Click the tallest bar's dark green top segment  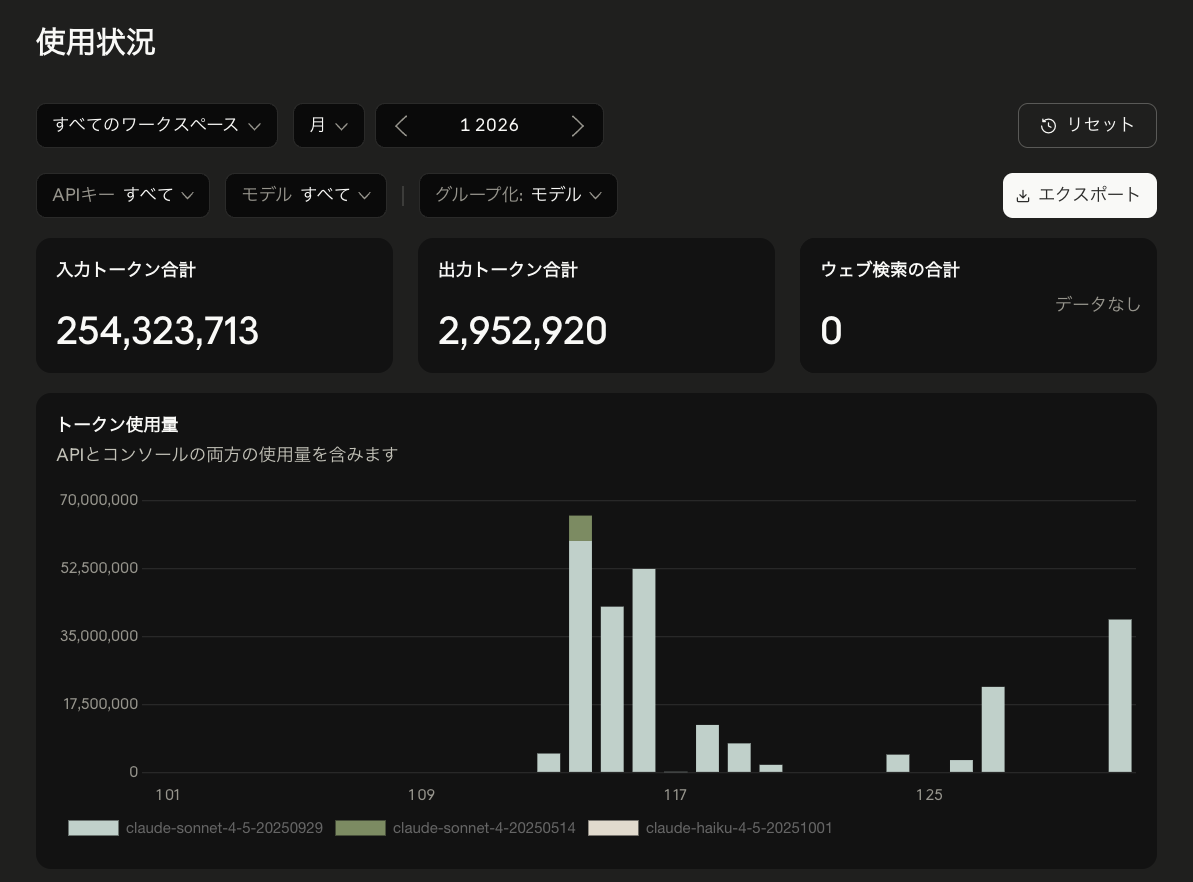581,528
